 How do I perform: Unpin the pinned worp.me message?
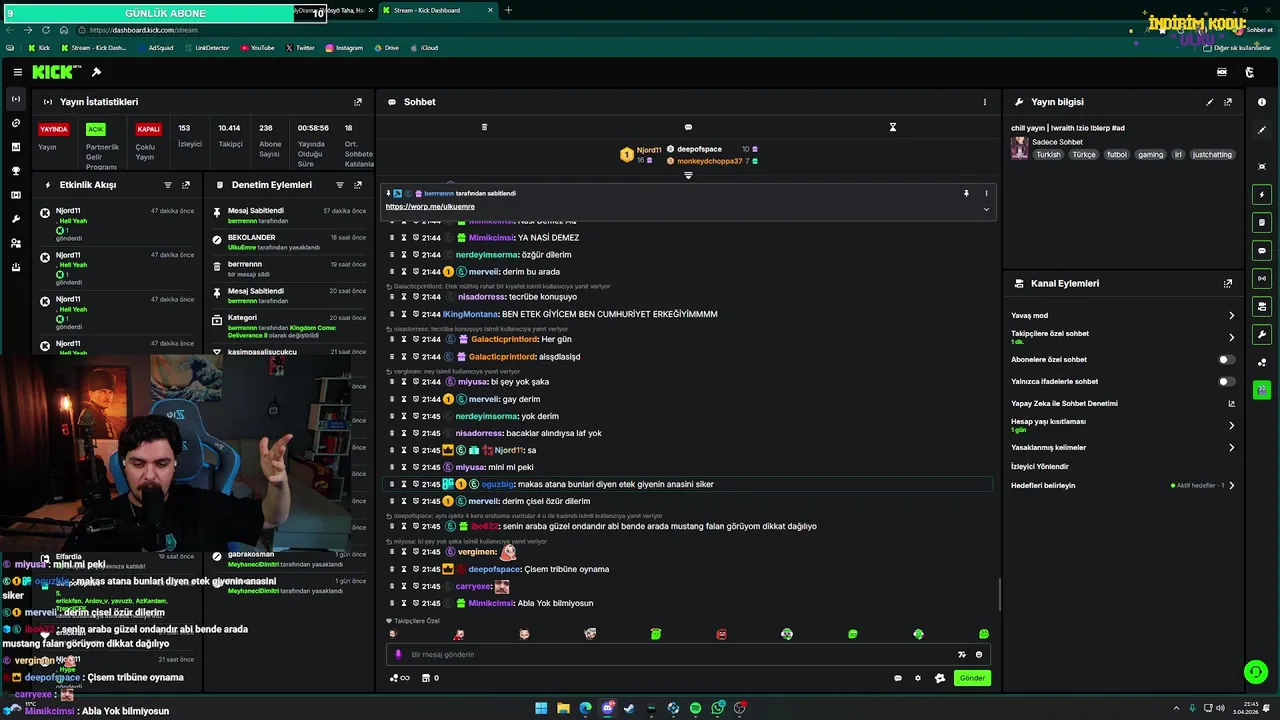pyautogui.click(x=966, y=193)
